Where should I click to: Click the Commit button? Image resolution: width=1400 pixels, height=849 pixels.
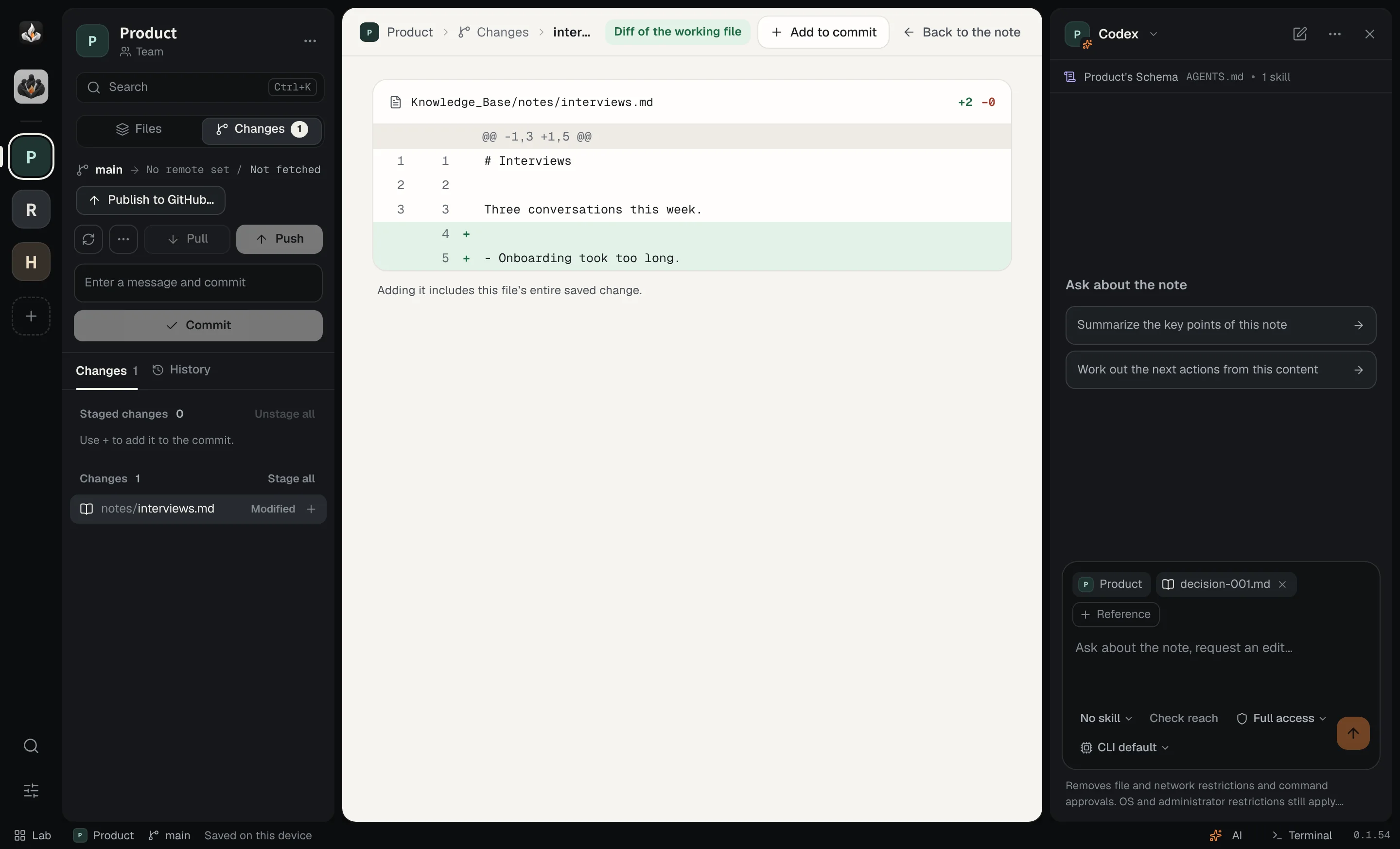point(198,326)
